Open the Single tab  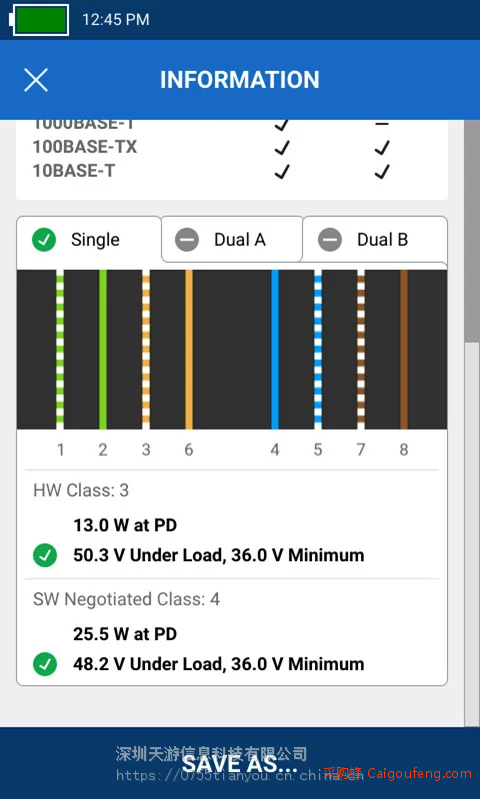coord(89,241)
